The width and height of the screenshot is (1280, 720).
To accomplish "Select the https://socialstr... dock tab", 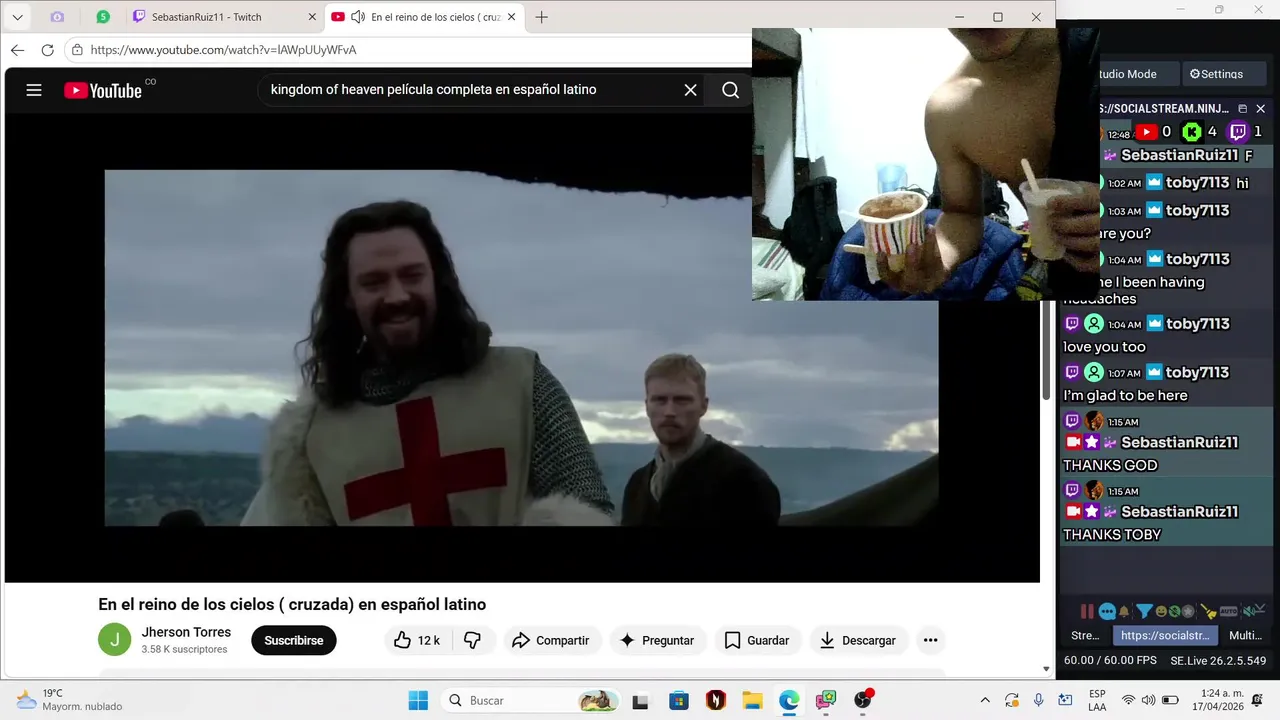I will [1165, 635].
